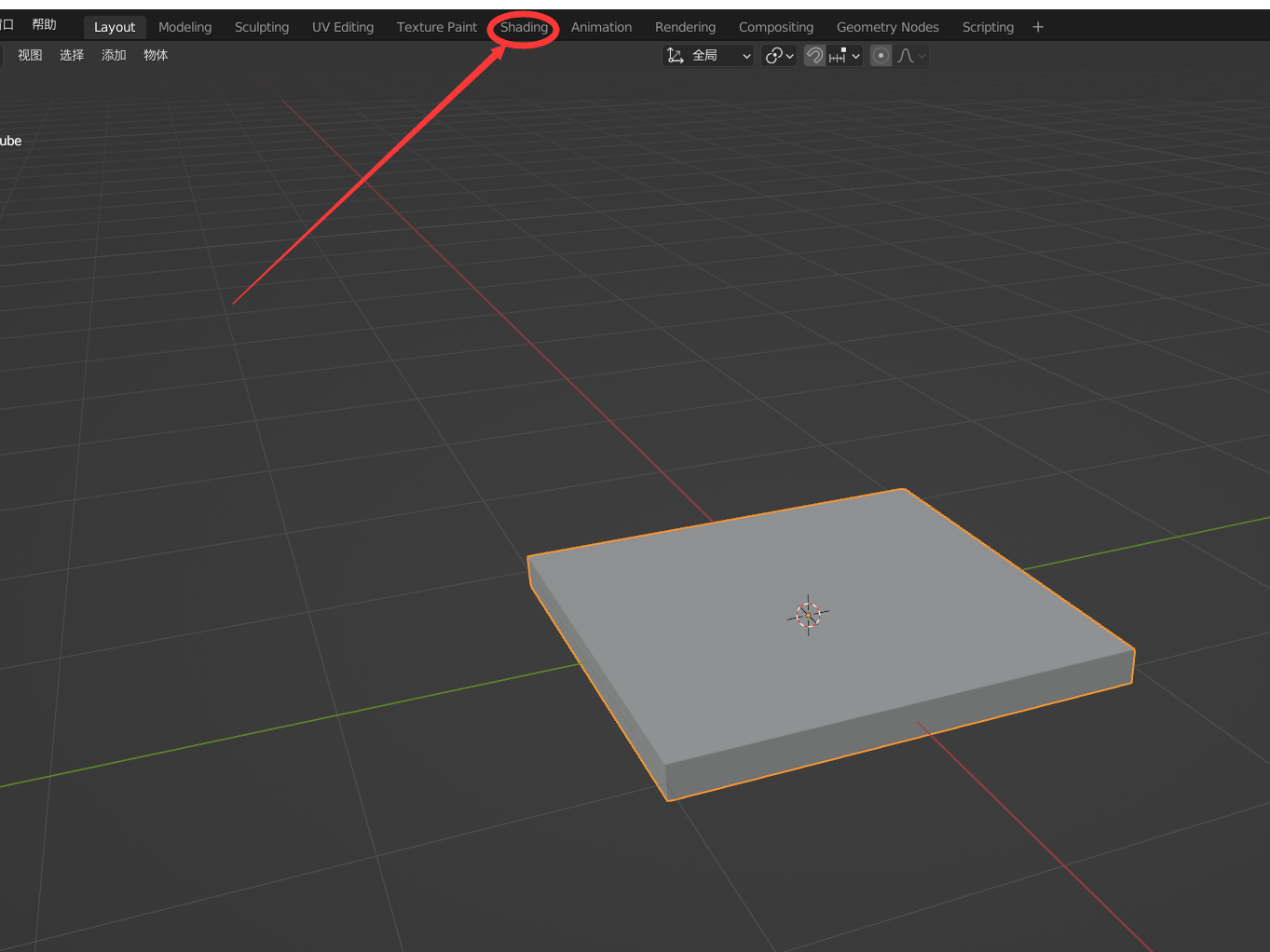Click the snap-to increment icon beside the magnet
Screen dimensions: 1270x952
point(837,55)
